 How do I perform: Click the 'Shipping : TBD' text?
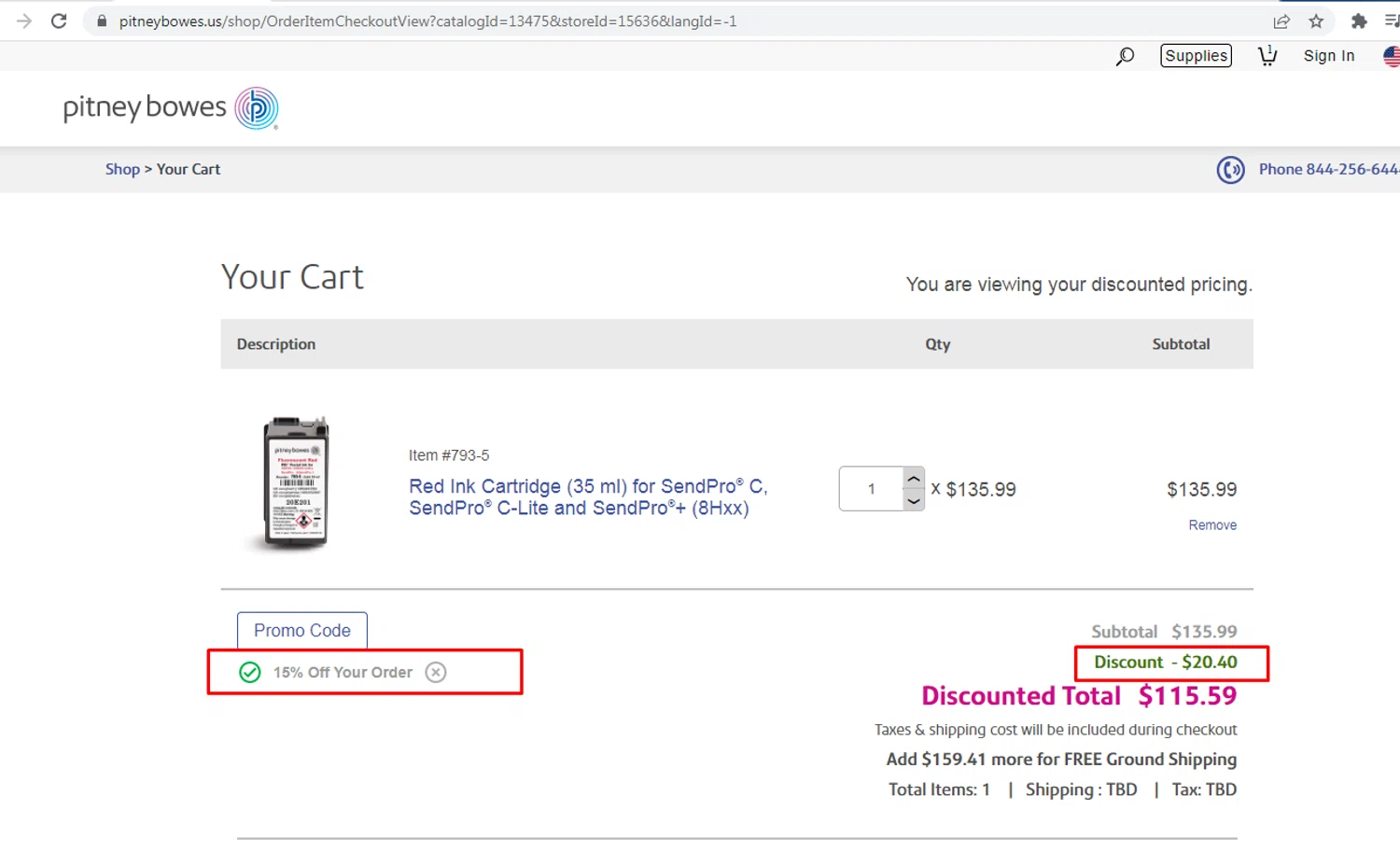coord(1081,789)
